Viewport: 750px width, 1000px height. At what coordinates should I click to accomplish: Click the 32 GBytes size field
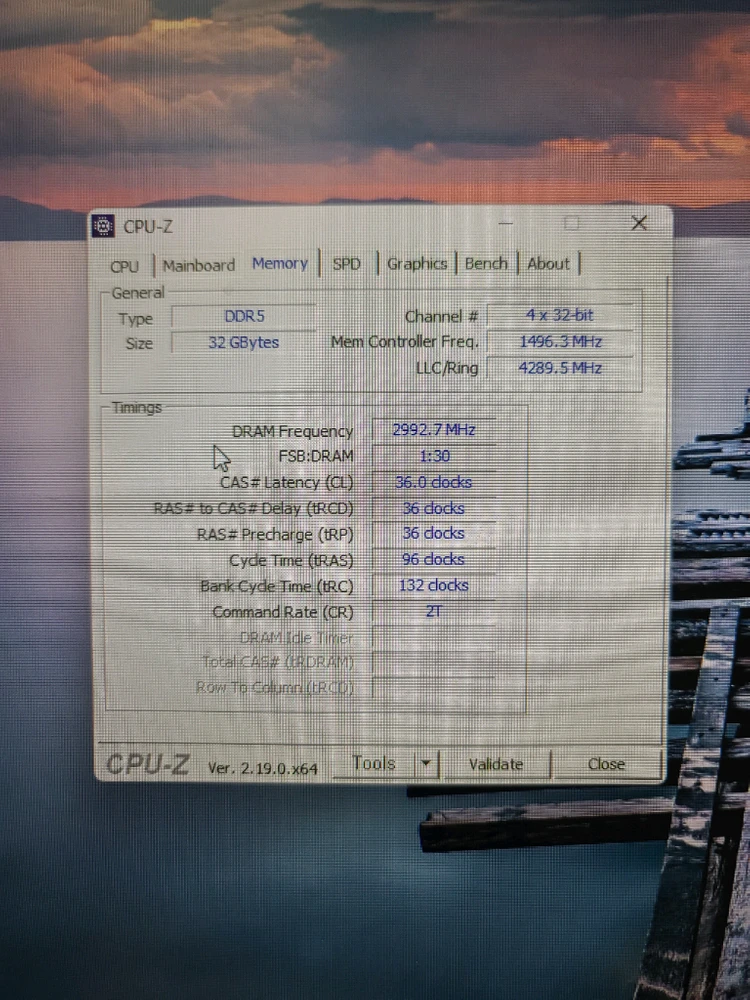[x=244, y=342]
